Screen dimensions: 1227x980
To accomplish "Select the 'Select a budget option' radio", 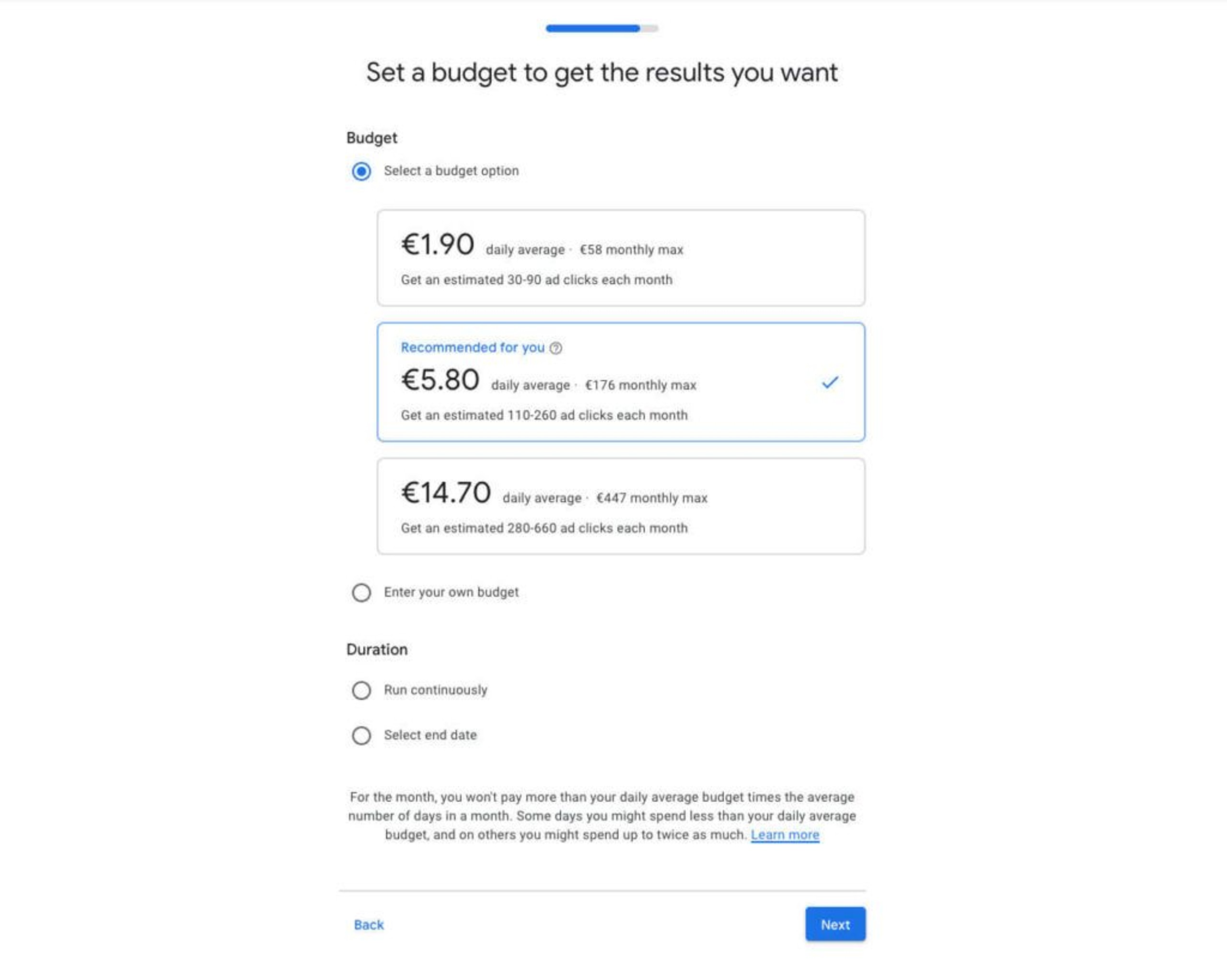I will (x=361, y=171).
